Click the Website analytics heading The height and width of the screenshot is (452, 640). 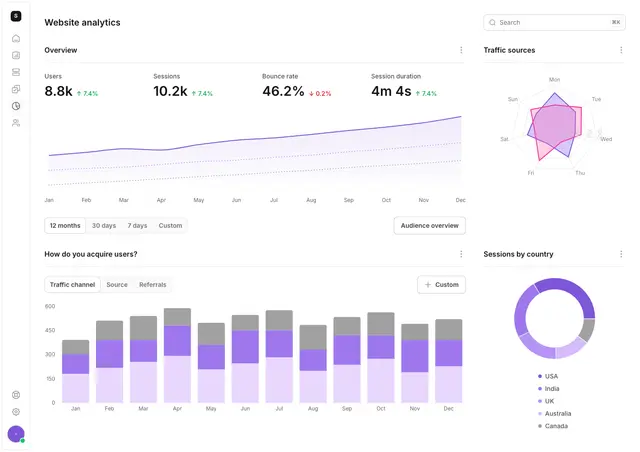(x=82, y=22)
